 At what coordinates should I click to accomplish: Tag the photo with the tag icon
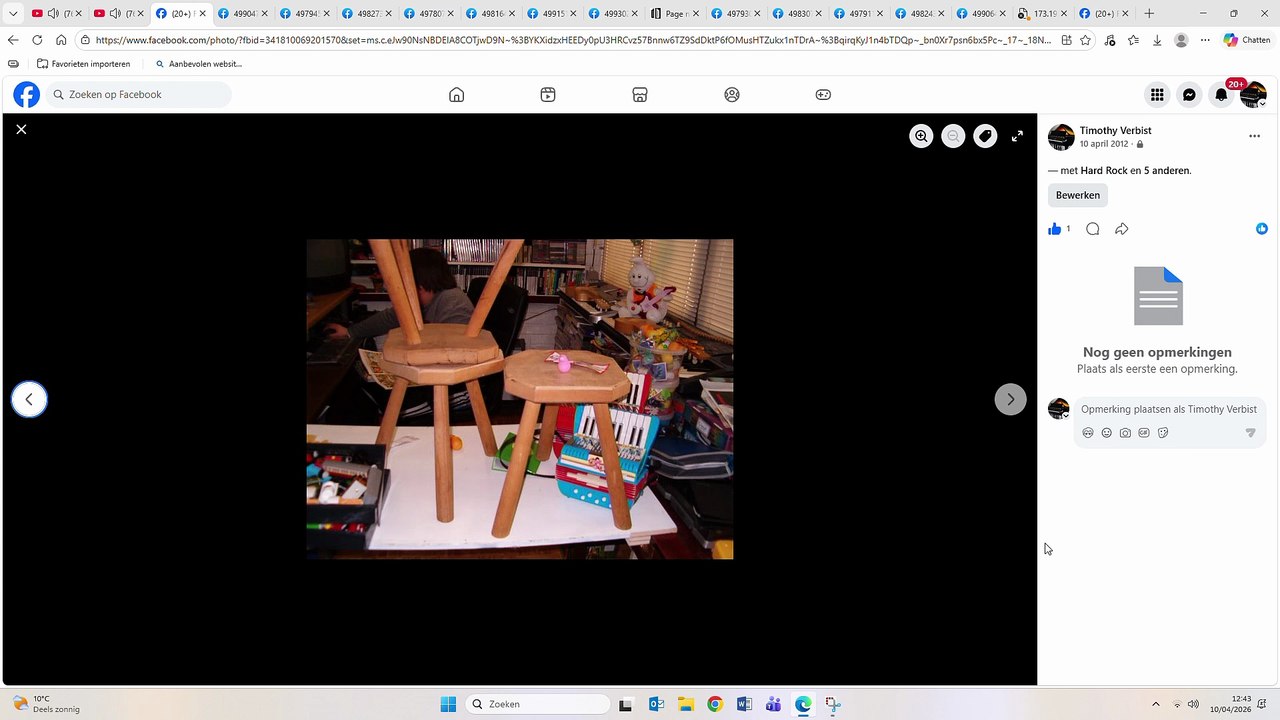(x=985, y=136)
